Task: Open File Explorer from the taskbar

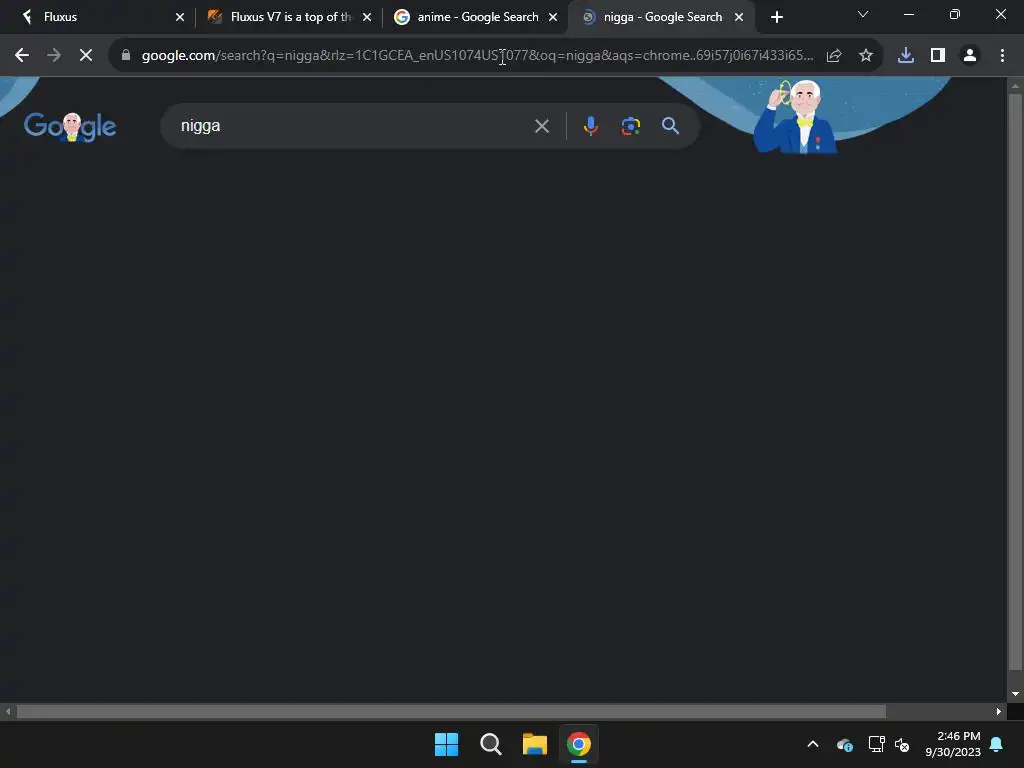Action: point(535,744)
